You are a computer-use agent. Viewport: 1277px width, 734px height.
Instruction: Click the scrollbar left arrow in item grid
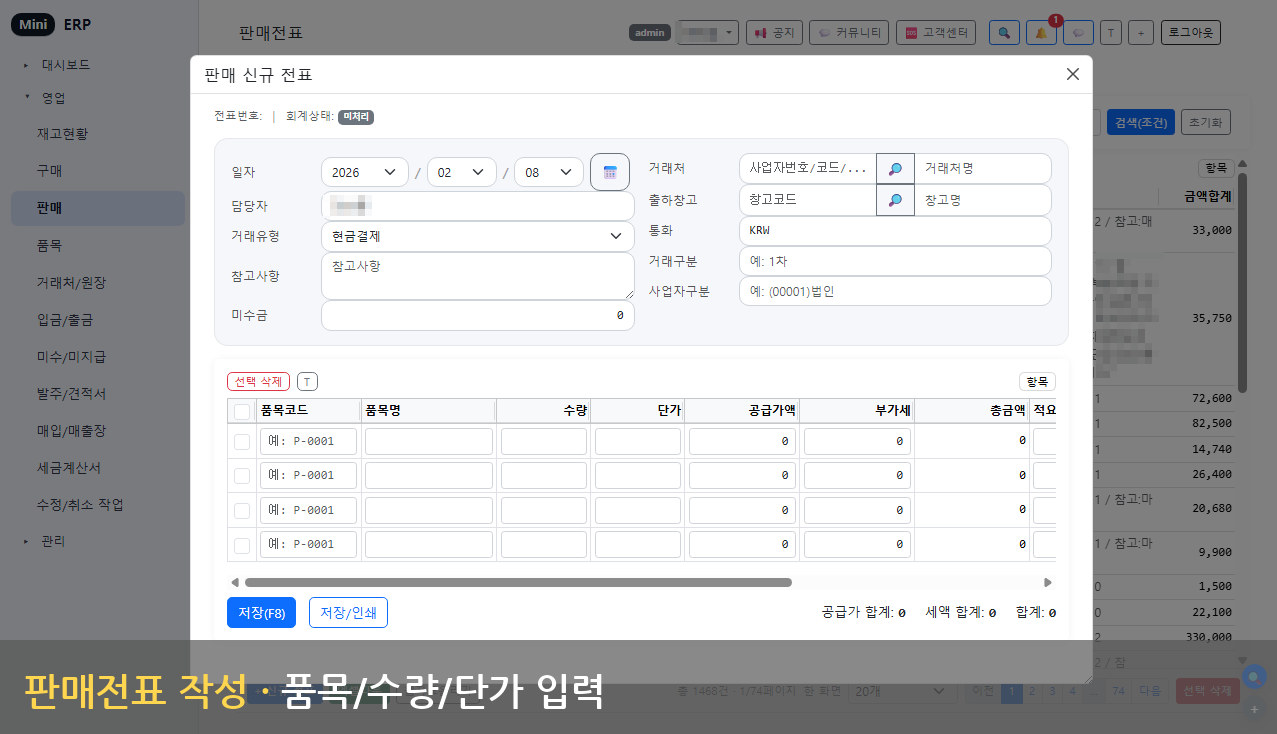pyautogui.click(x=235, y=582)
